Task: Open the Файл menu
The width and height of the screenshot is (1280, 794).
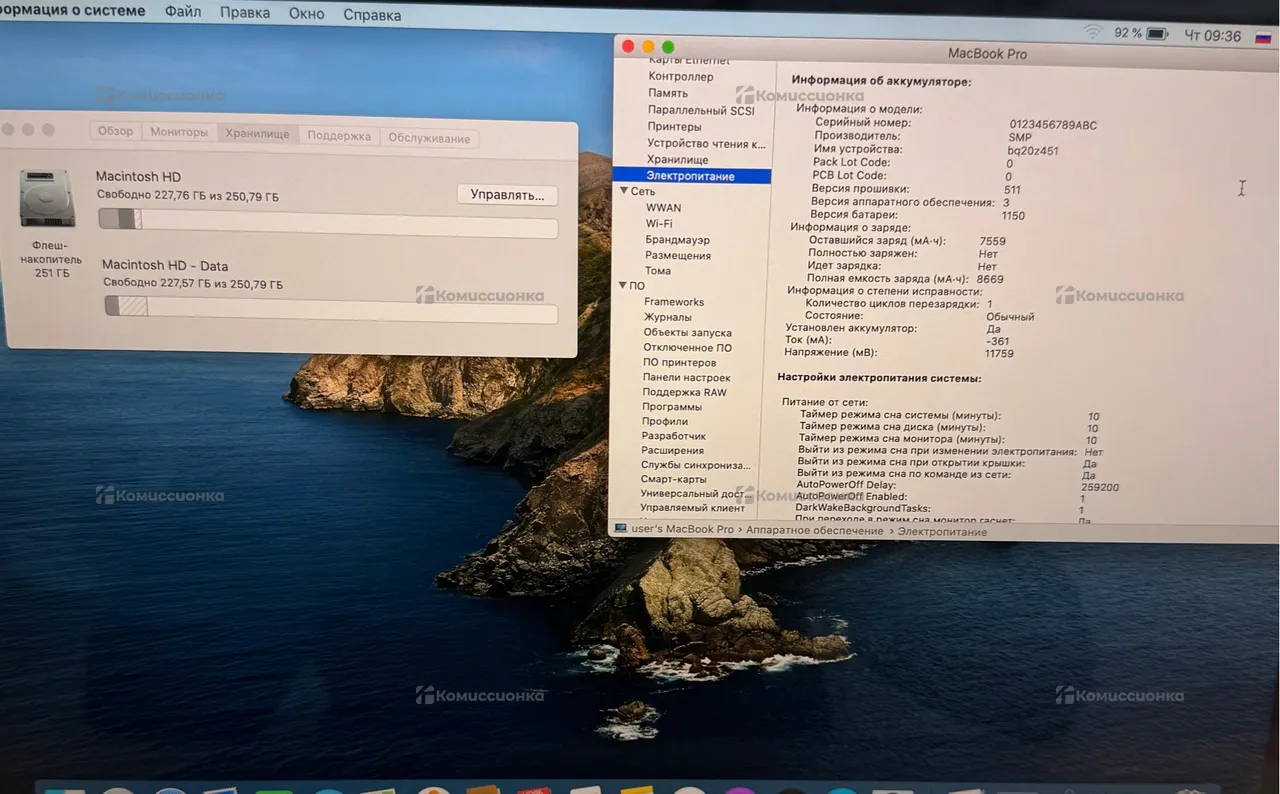Action: pyautogui.click(x=182, y=13)
